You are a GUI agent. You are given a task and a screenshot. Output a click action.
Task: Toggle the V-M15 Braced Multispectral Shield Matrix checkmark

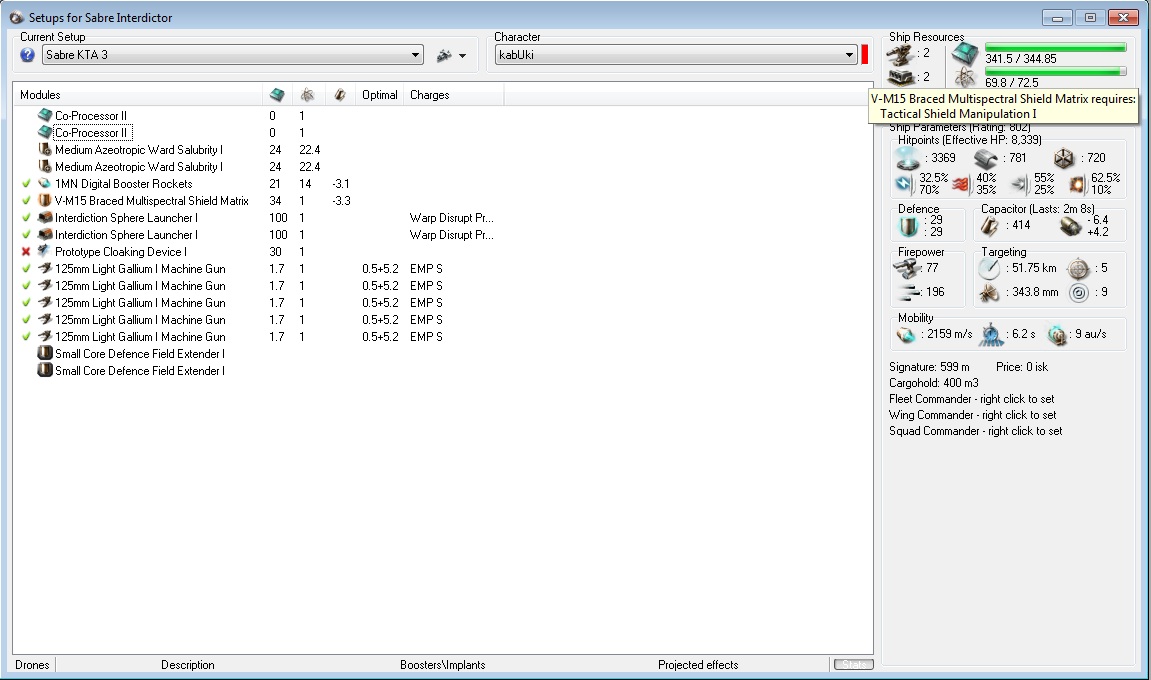tap(26, 200)
